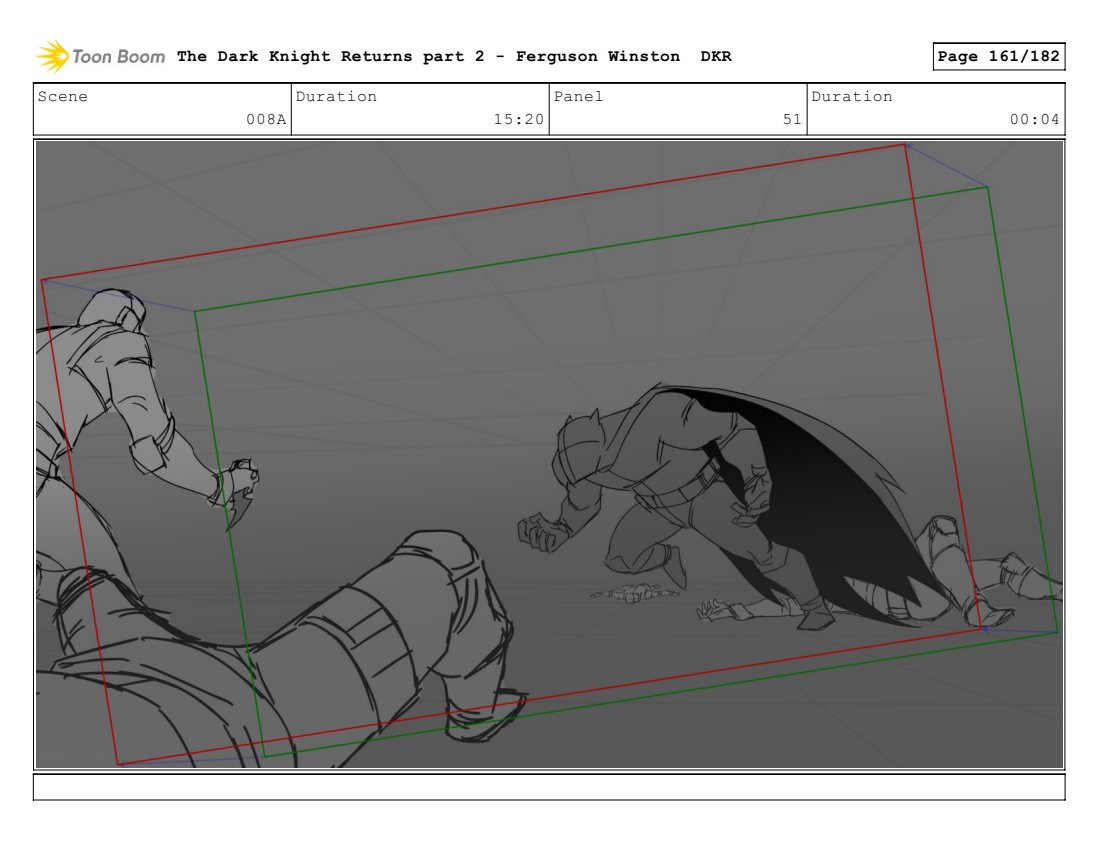Click the 'Scene' header label
This screenshot has height=850, width=1100.
pyautogui.click(x=62, y=97)
